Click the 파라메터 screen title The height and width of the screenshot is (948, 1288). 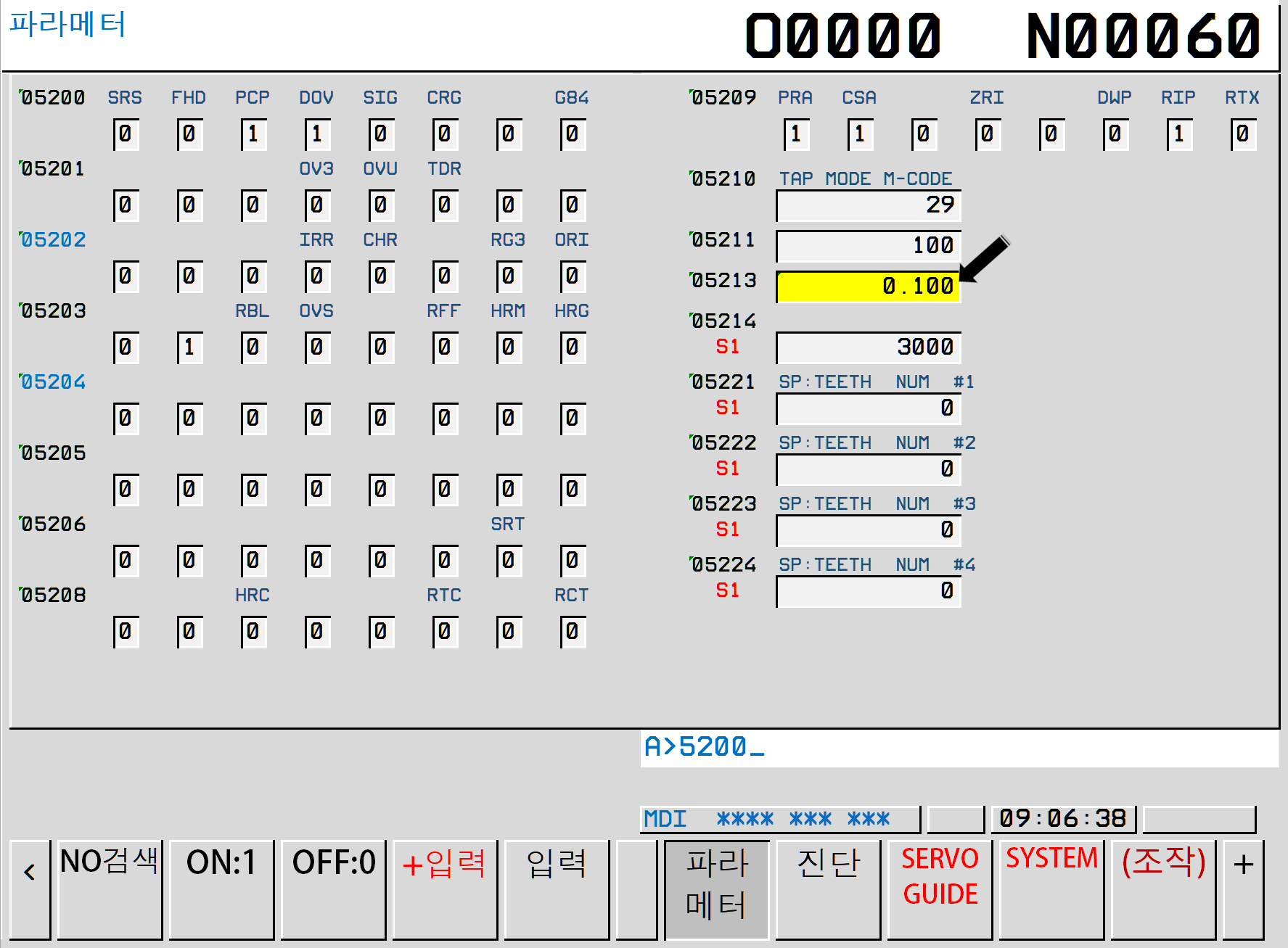click(x=67, y=24)
